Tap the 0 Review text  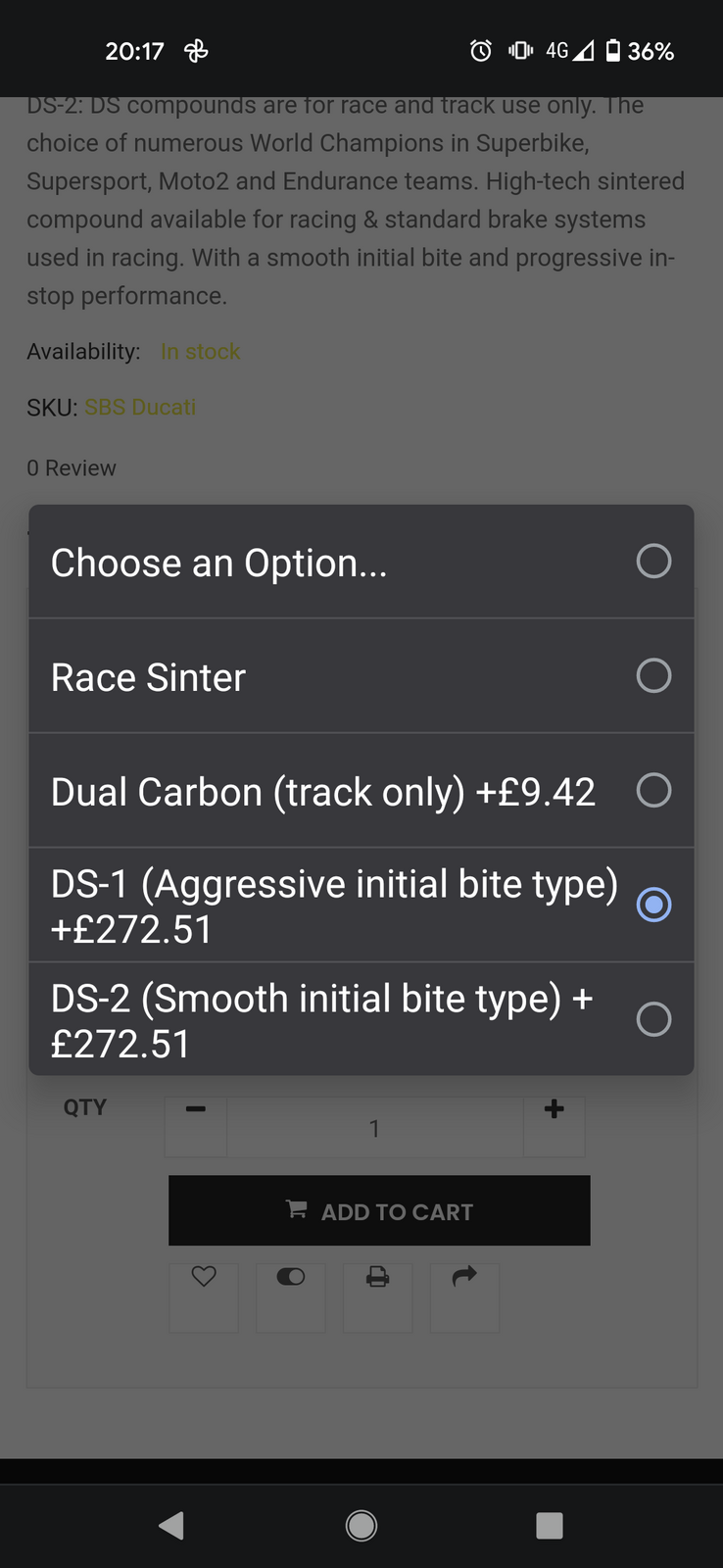(72, 468)
